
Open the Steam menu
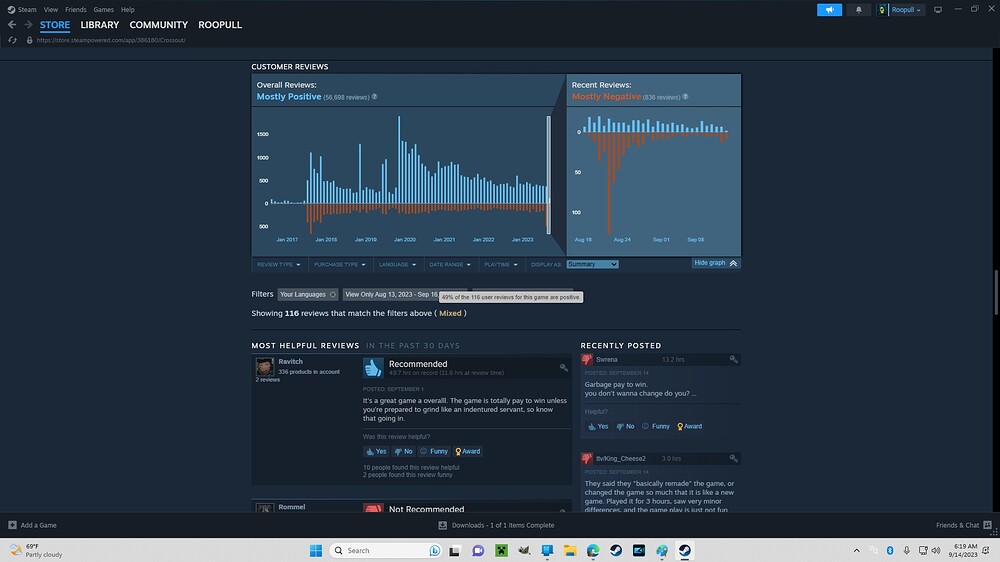(x=22, y=10)
